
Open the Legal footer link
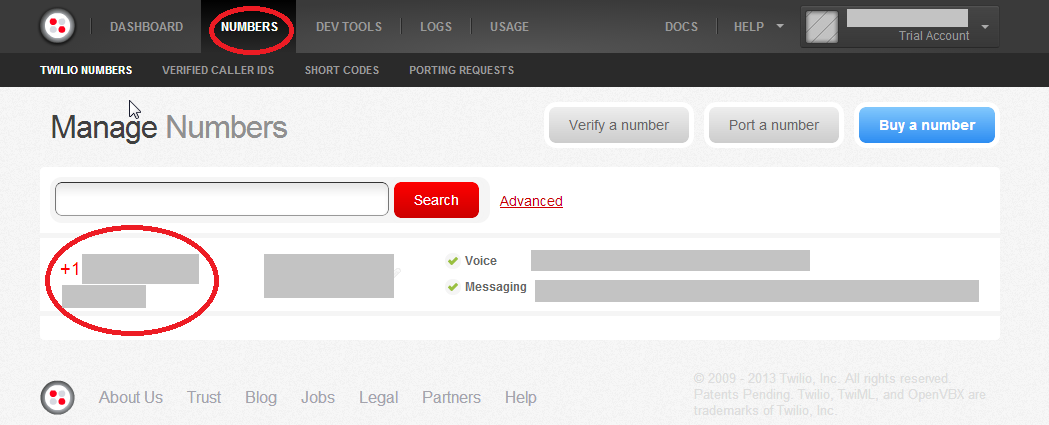(379, 398)
